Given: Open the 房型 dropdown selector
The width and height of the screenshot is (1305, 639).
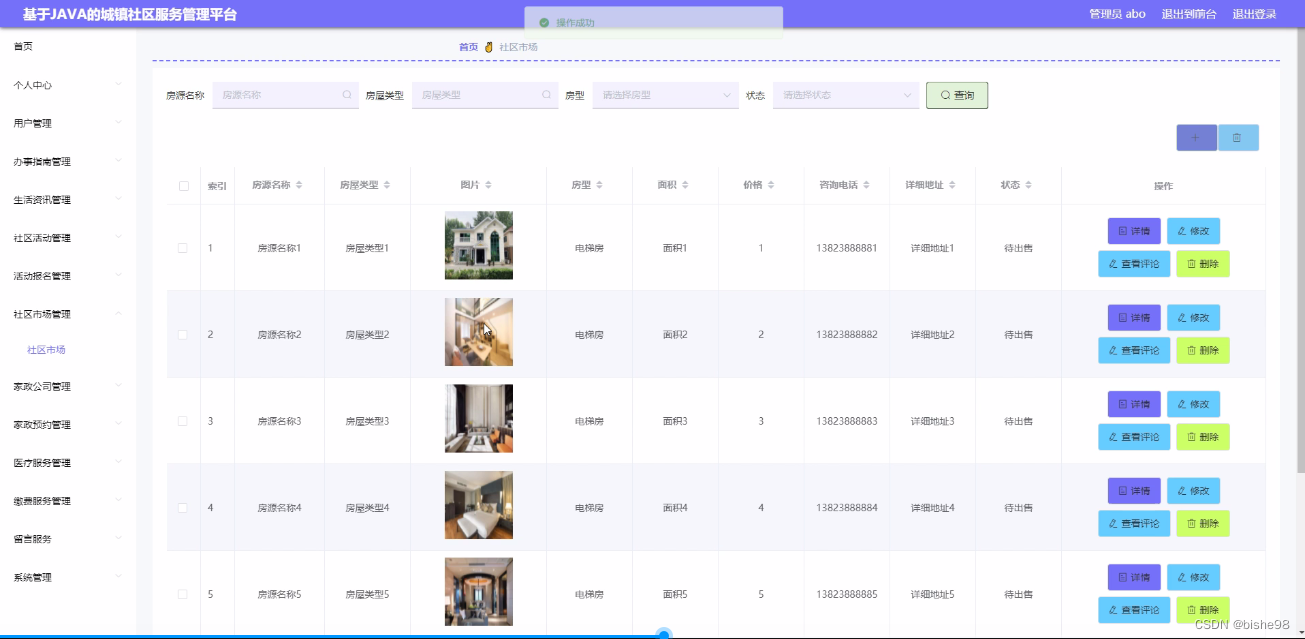Looking at the screenshot, I should coord(665,95).
